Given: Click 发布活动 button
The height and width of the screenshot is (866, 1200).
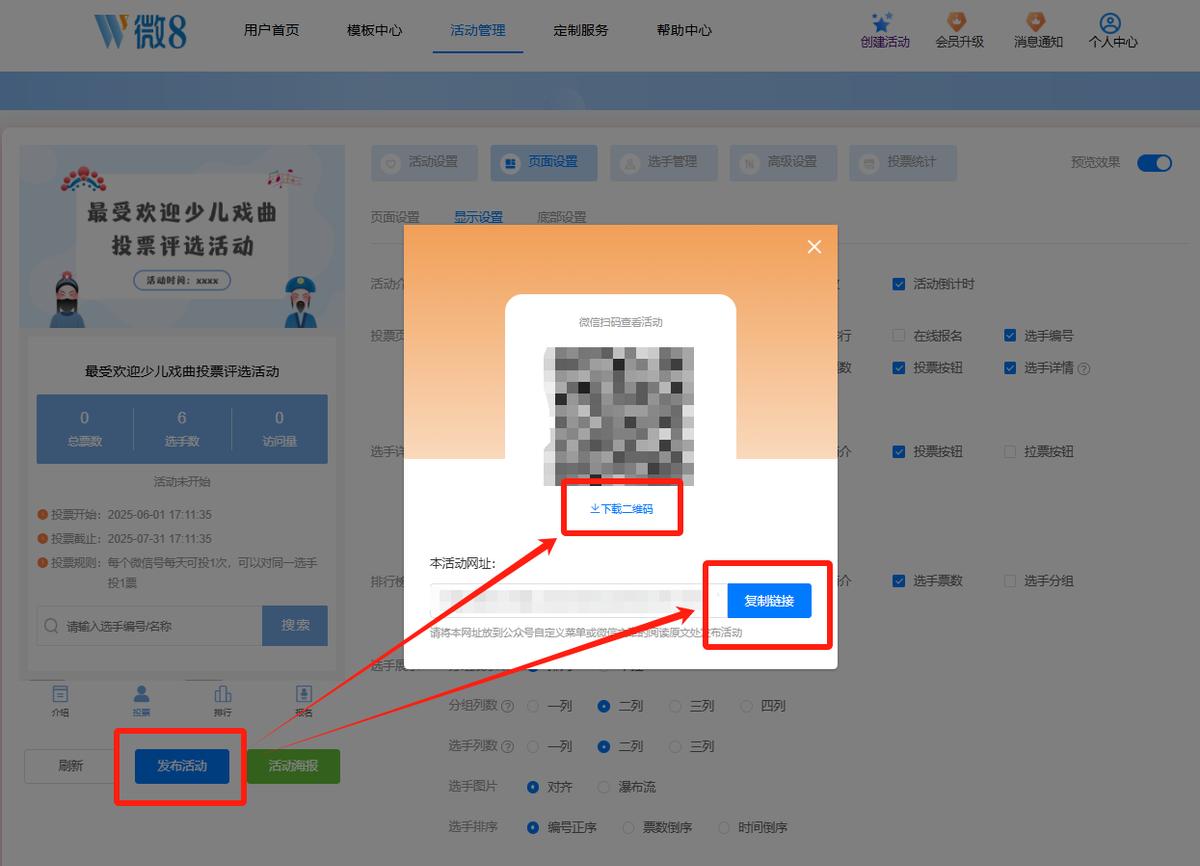Looking at the screenshot, I should pyautogui.click(x=182, y=766).
